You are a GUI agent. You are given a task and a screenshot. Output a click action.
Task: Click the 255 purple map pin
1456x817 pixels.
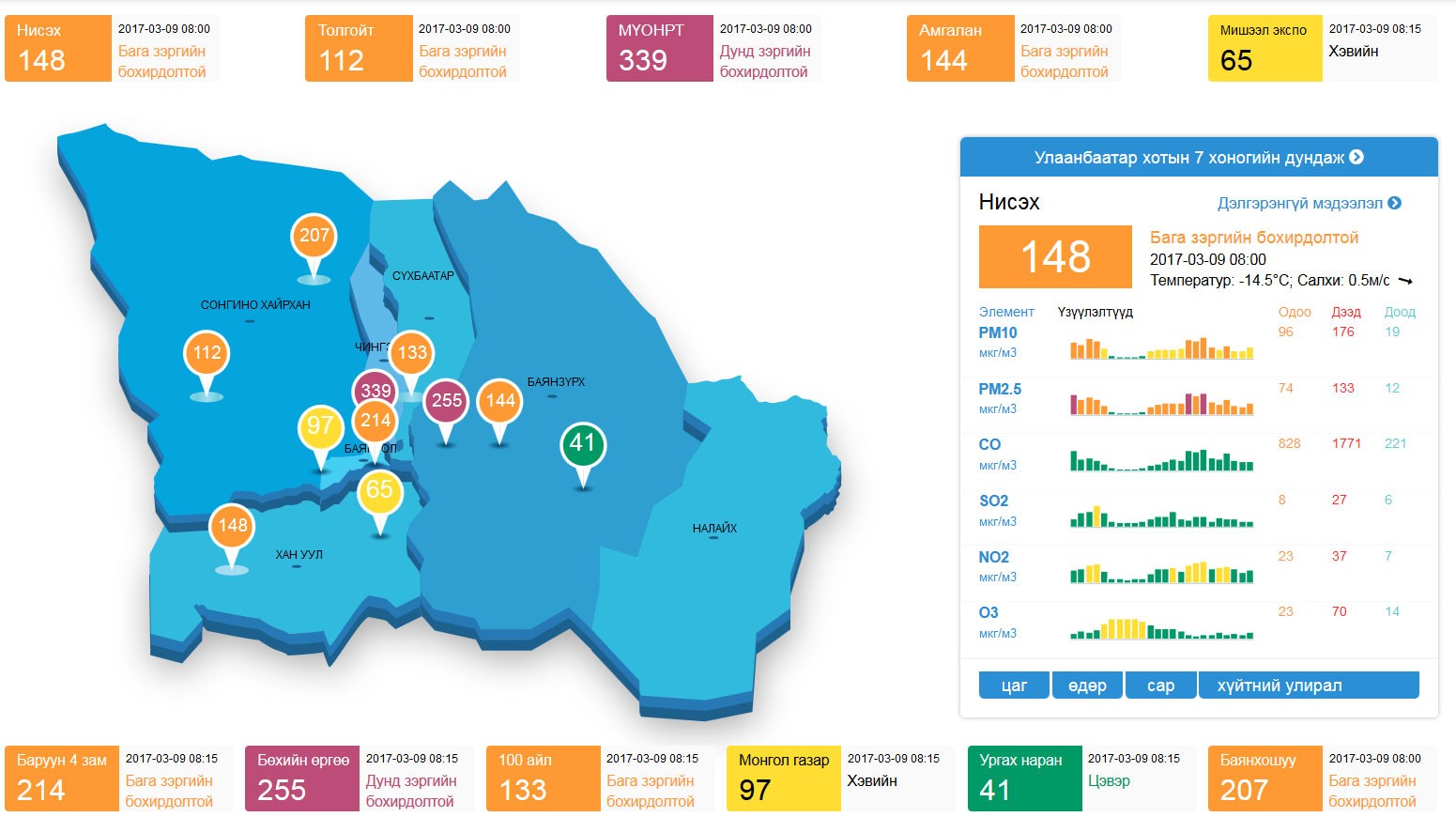coord(447,401)
